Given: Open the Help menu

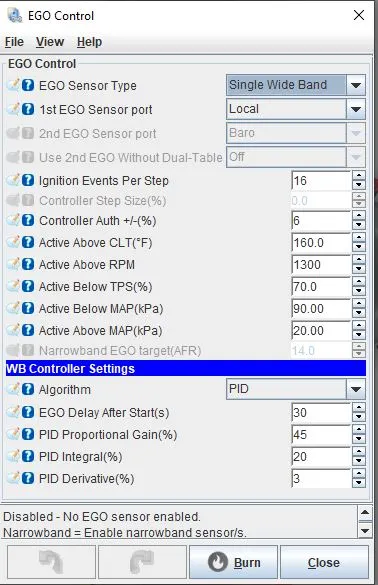Looking at the screenshot, I should pyautogui.click(x=90, y=42).
